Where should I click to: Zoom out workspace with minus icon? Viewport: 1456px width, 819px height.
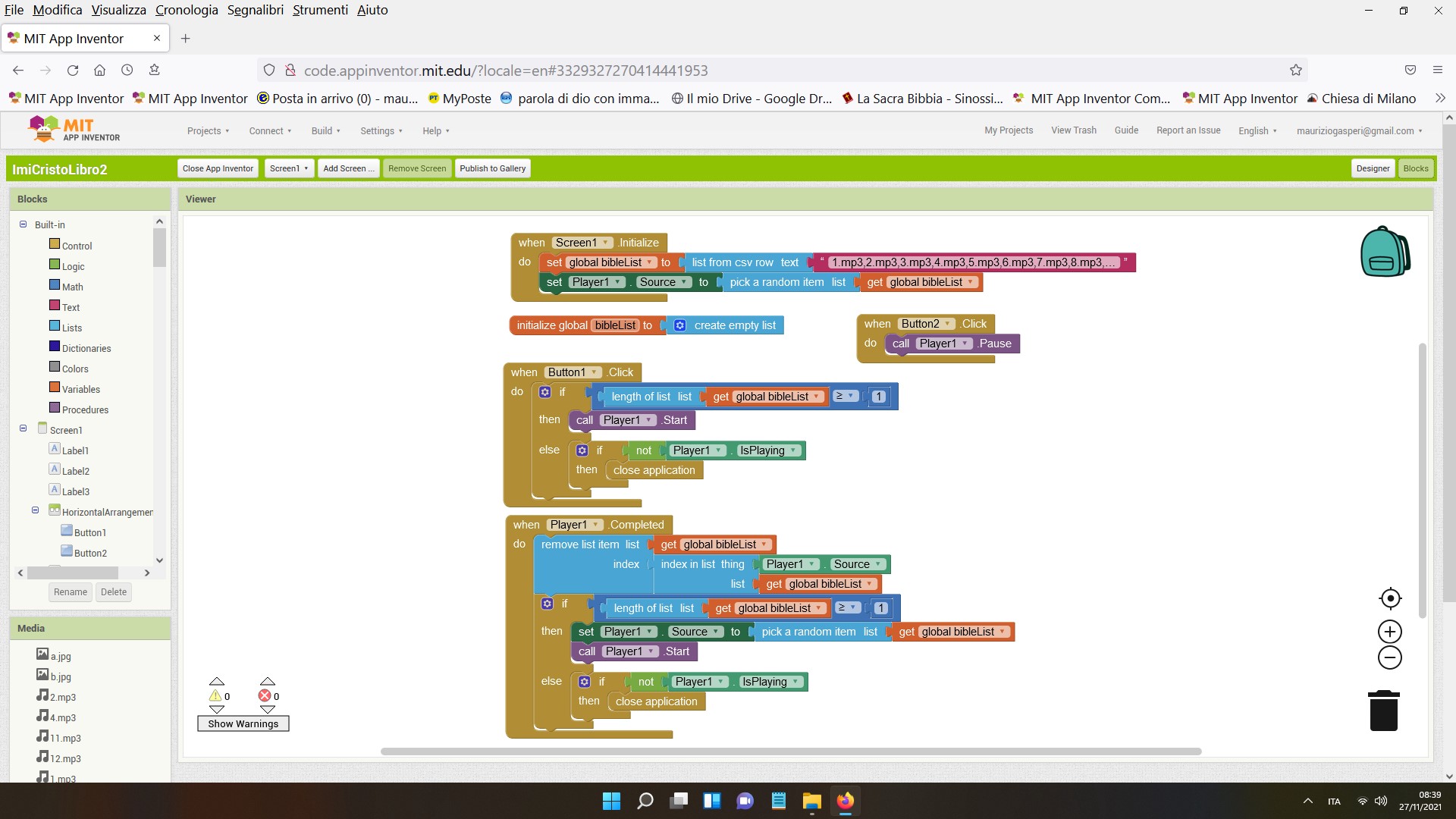[1389, 657]
